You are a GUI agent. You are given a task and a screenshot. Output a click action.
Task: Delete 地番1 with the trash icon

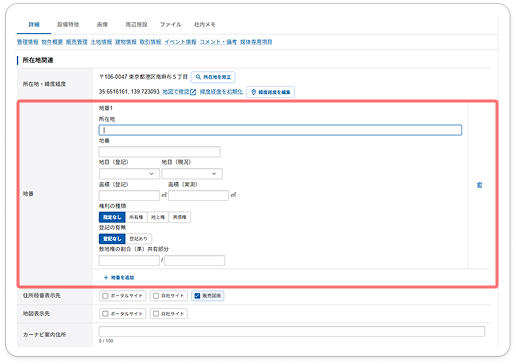point(479,185)
